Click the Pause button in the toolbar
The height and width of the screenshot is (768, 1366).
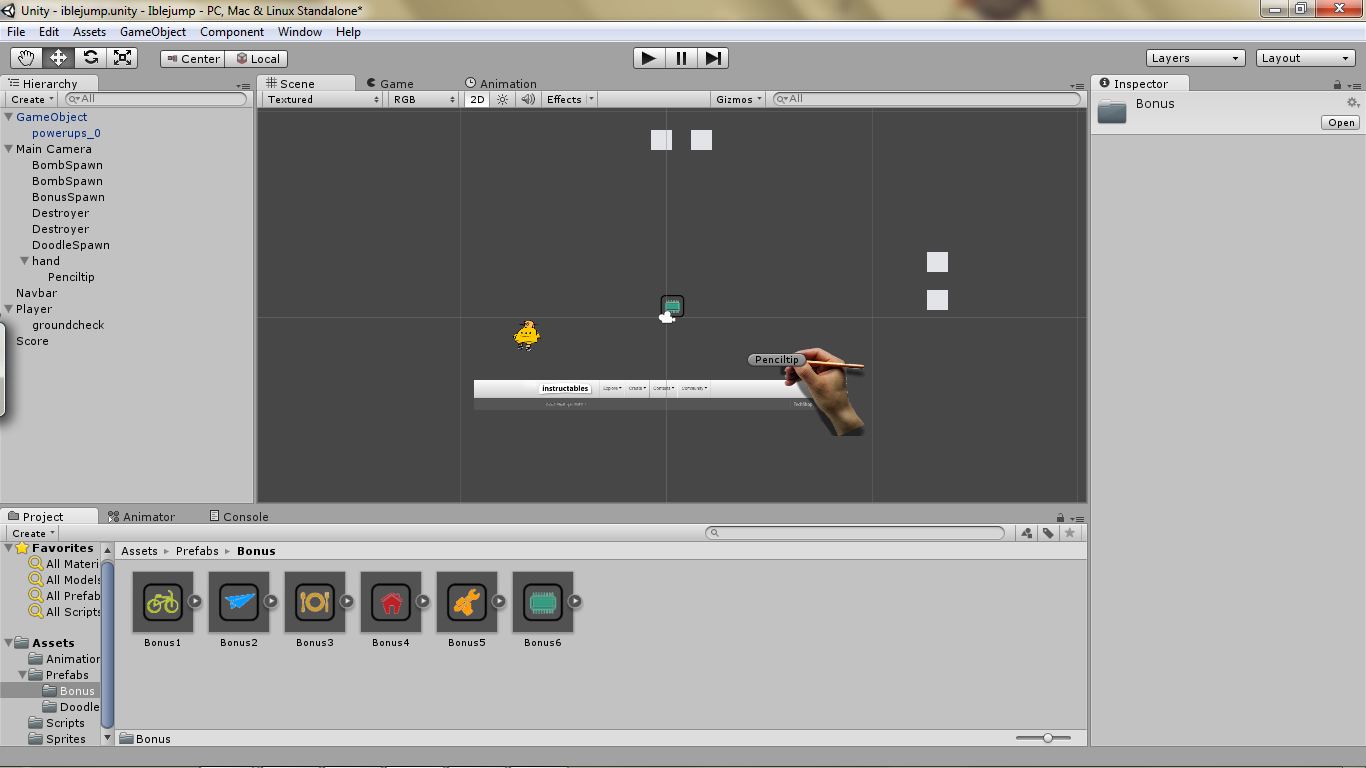pos(681,58)
